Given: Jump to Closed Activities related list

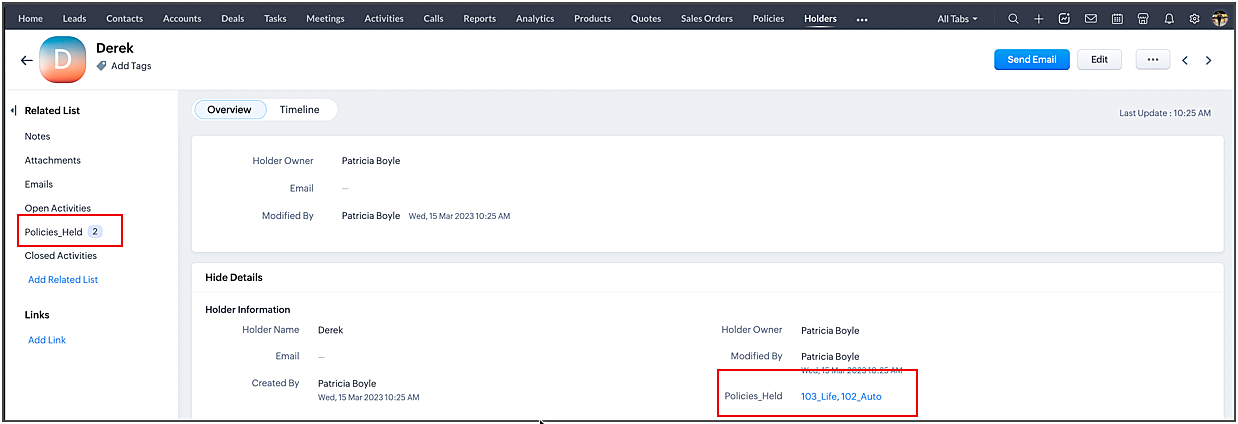Looking at the screenshot, I should 61,256.
